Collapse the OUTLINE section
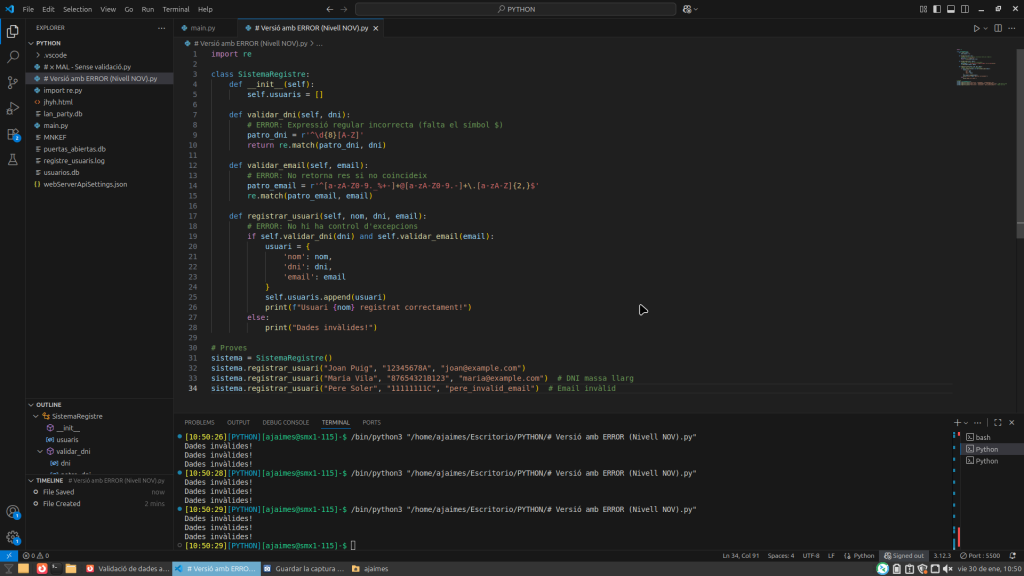The width and height of the screenshot is (1024, 576). pyautogui.click(x=50, y=404)
